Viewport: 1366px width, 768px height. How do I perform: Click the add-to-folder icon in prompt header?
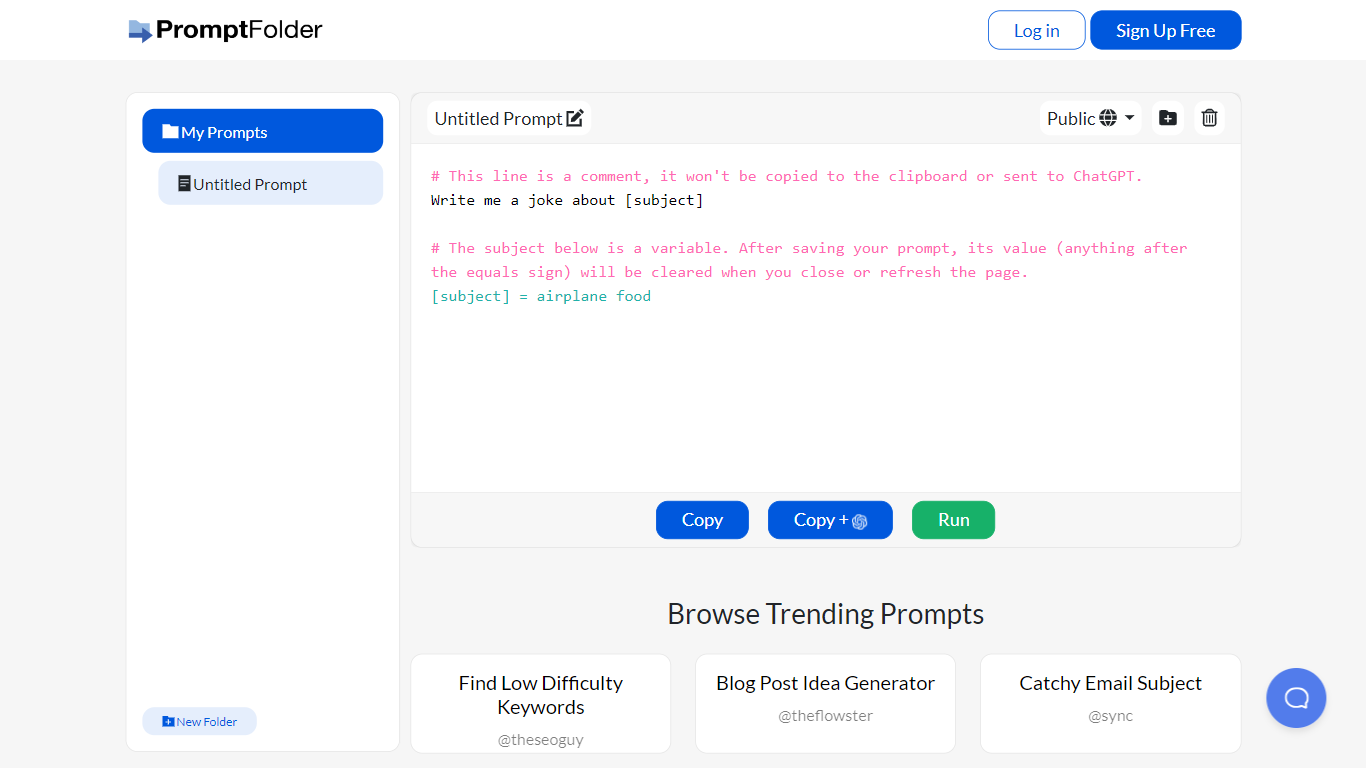(1167, 118)
